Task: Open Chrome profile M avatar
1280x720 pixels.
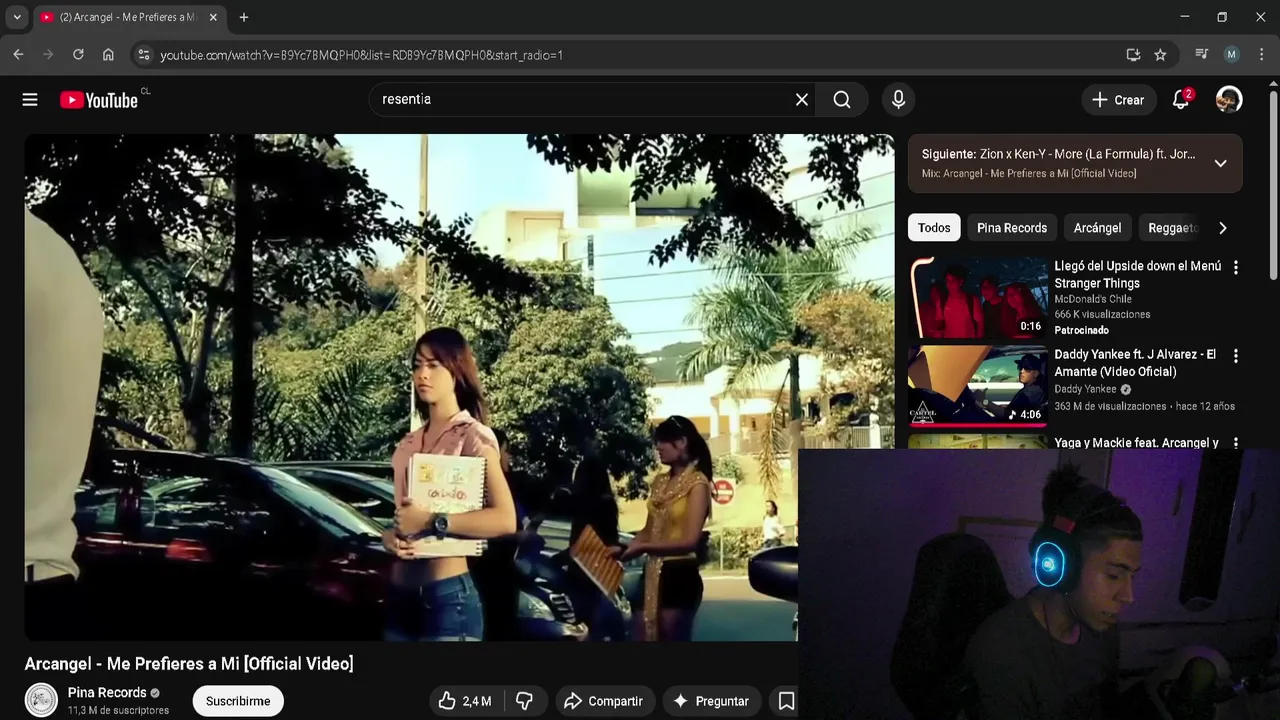Action: click(x=1232, y=55)
